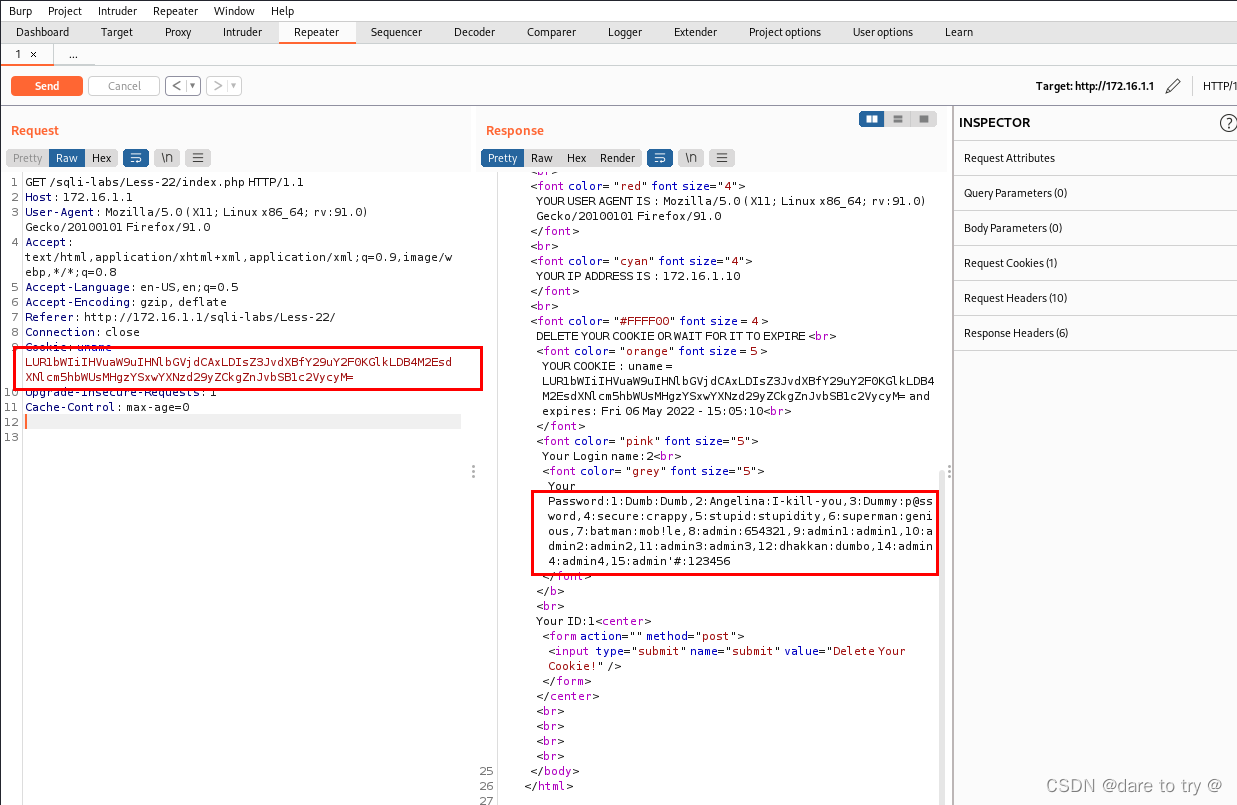Switch to the Dashboard tab
This screenshot has height=805, width=1237.
[43, 32]
